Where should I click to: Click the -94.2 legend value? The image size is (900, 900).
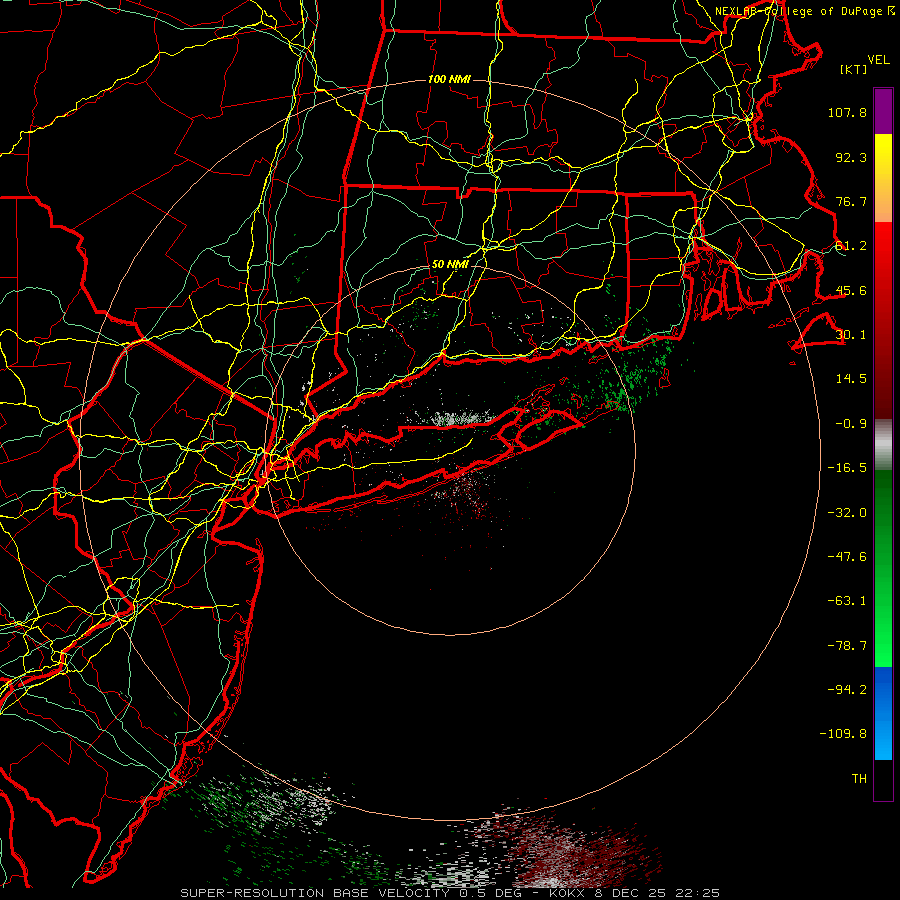coord(847,689)
